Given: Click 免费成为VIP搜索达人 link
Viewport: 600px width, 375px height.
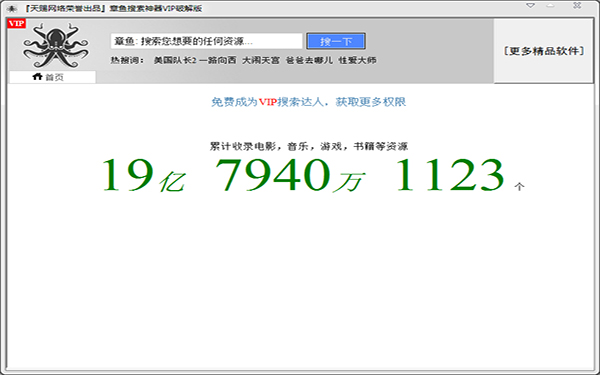Looking at the screenshot, I should (308, 102).
